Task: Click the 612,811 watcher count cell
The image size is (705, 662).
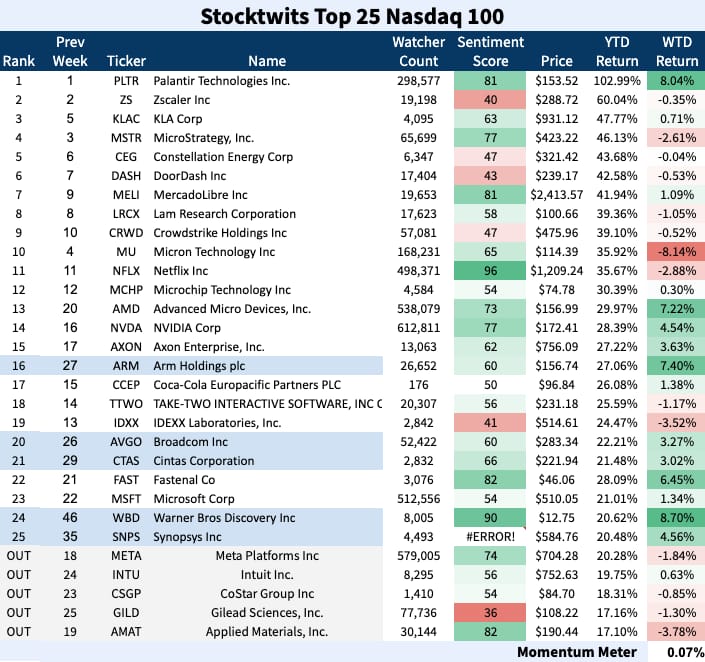Action: tap(419, 328)
